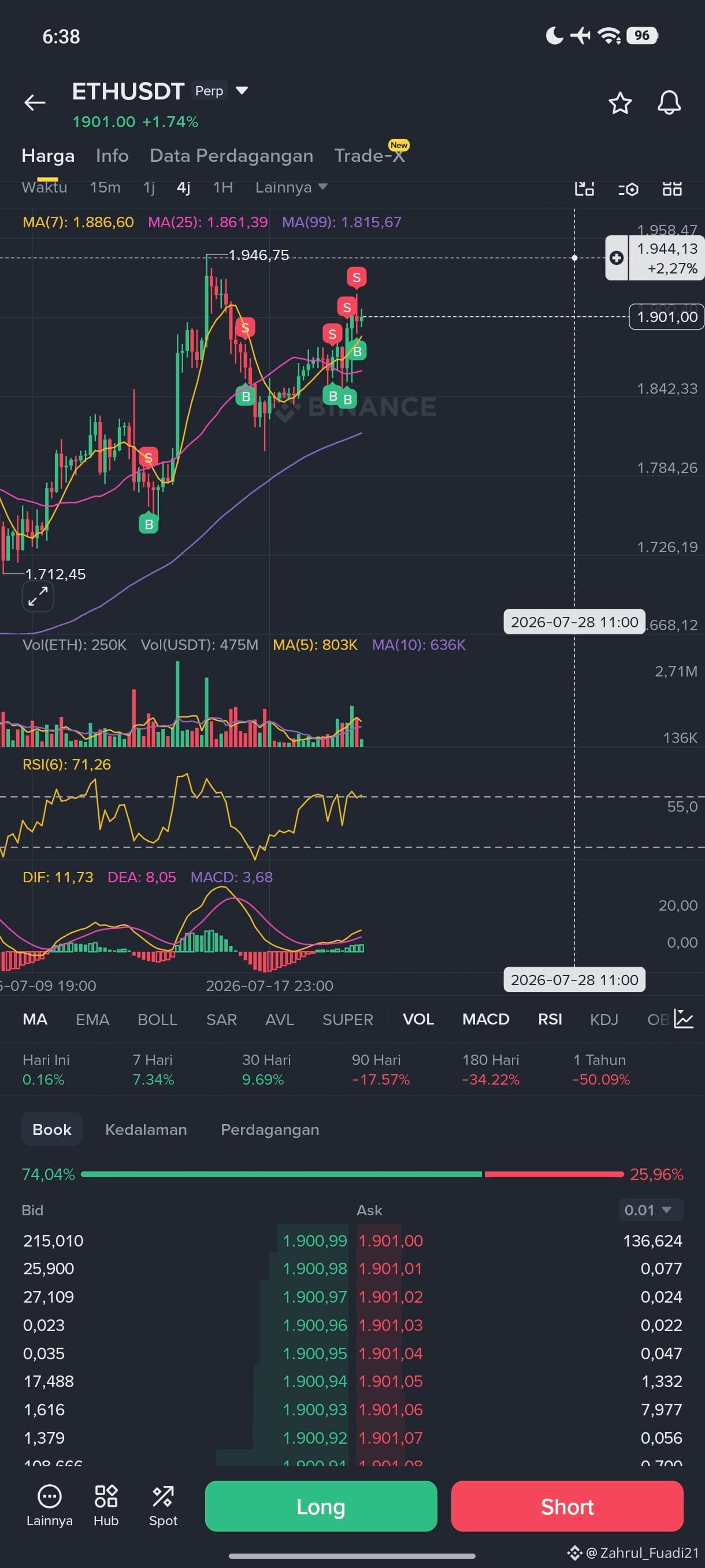
Task: Switch to Book tab
Action: tap(51, 1129)
